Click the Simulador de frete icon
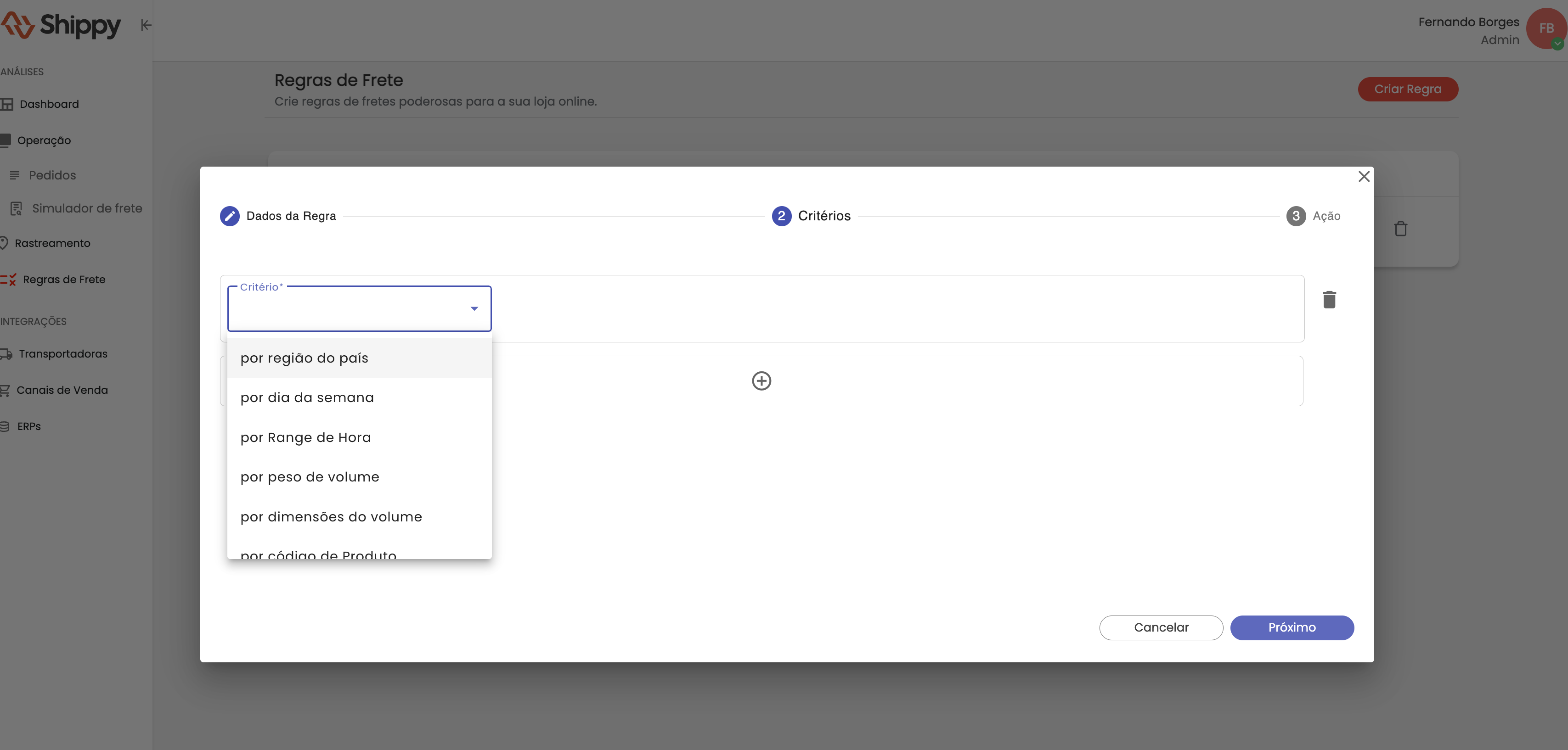Image resolution: width=1568 pixels, height=750 pixels. coord(17,209)
